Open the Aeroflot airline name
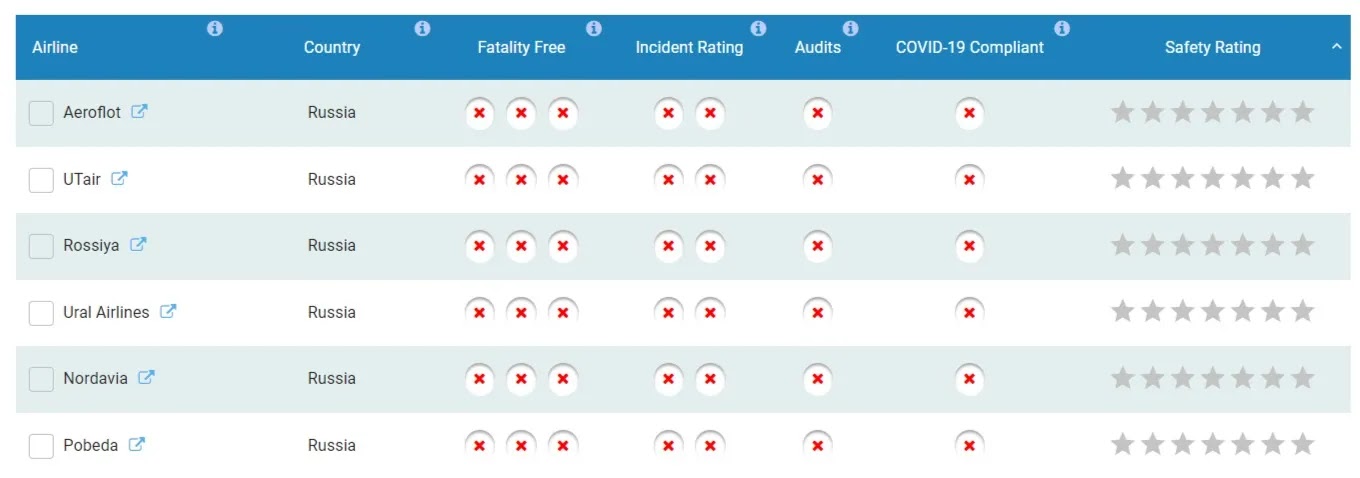This screenshot has width=1360, height=478. click(92, 112)
